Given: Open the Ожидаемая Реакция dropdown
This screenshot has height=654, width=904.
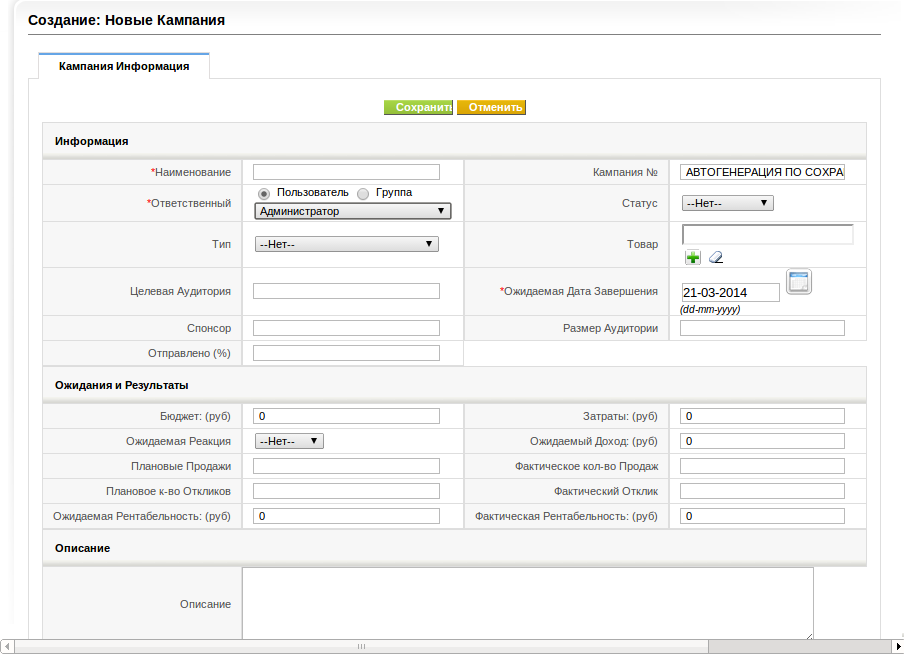Looking at the screenshot, I should (x=289, y=441).
